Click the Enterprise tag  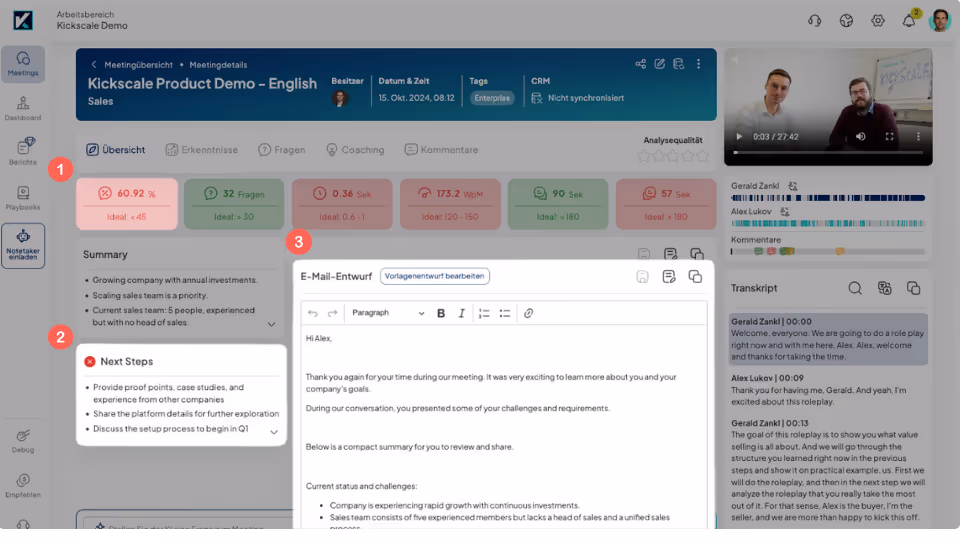[492, 98]
